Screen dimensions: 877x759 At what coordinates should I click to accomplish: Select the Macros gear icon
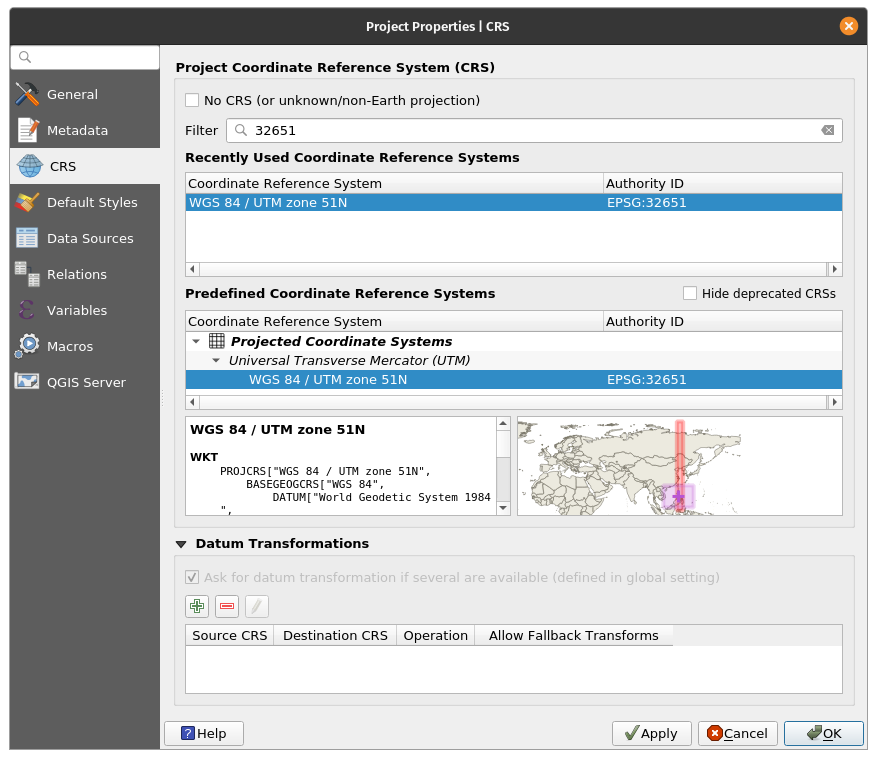pyautogui.click(x=27, y=346)
